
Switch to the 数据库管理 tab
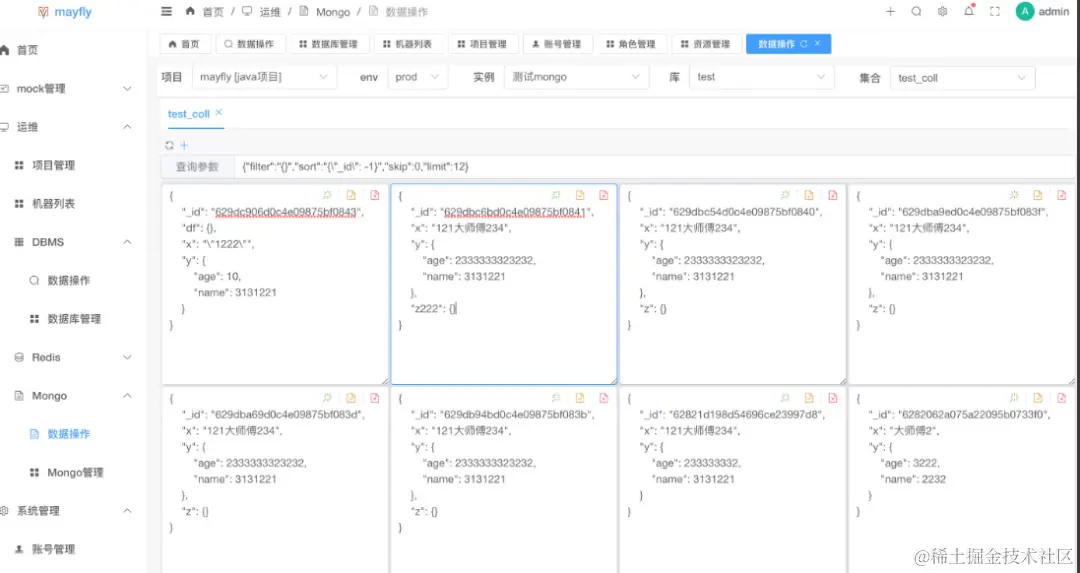[x=329, y=44]
